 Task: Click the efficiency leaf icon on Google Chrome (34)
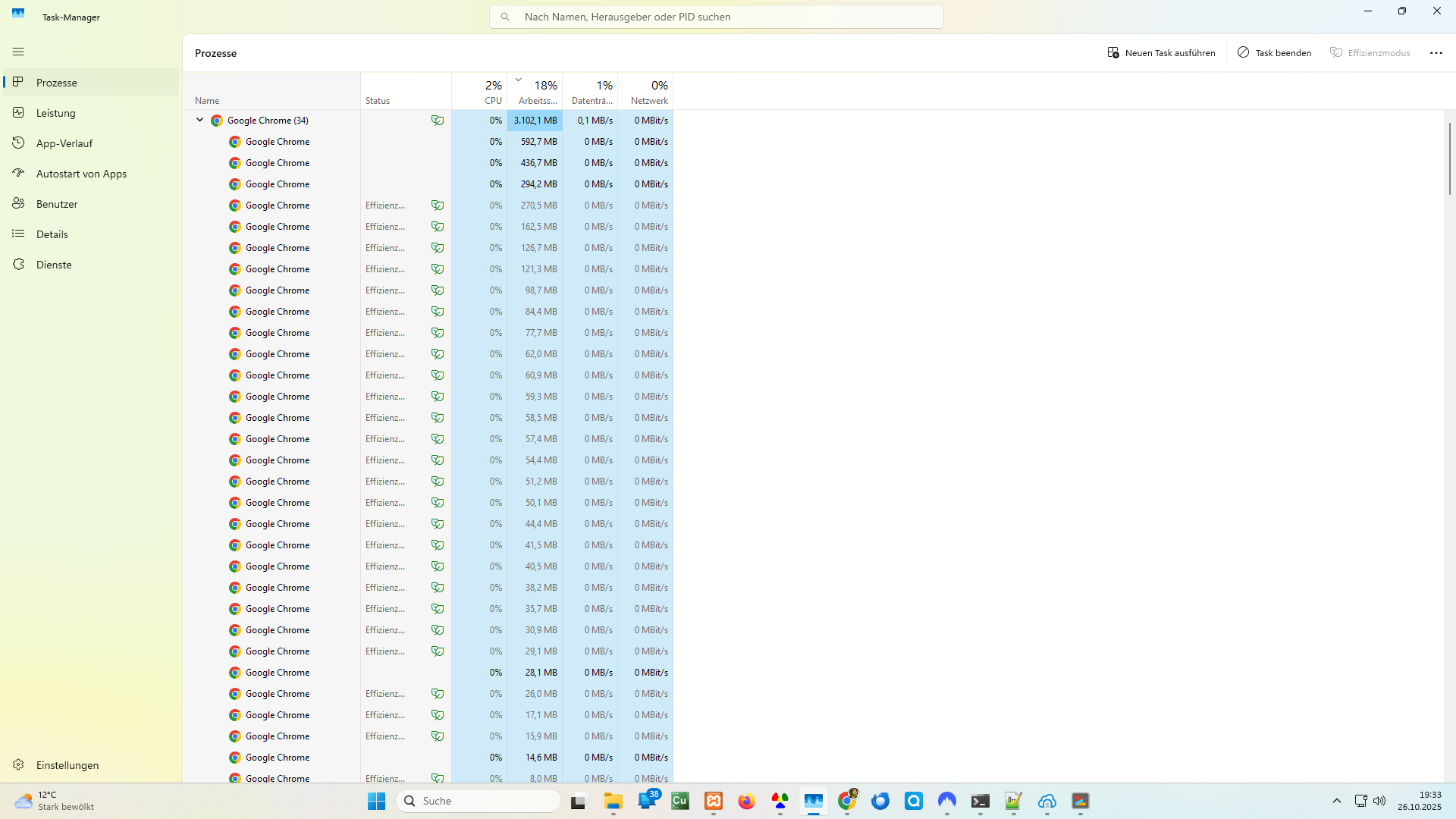point(438,121)
